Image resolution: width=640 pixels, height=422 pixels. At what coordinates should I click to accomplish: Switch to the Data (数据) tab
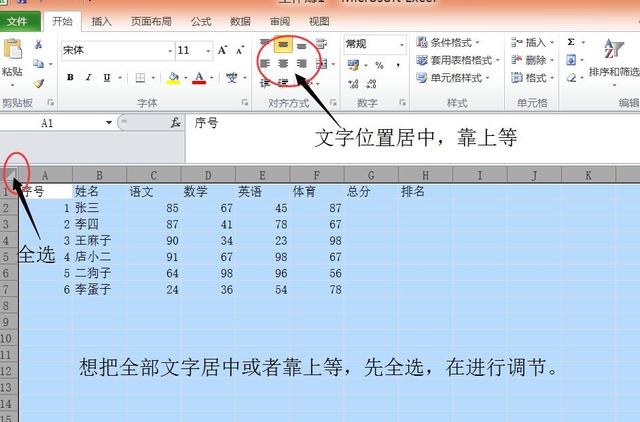[240, 21]
